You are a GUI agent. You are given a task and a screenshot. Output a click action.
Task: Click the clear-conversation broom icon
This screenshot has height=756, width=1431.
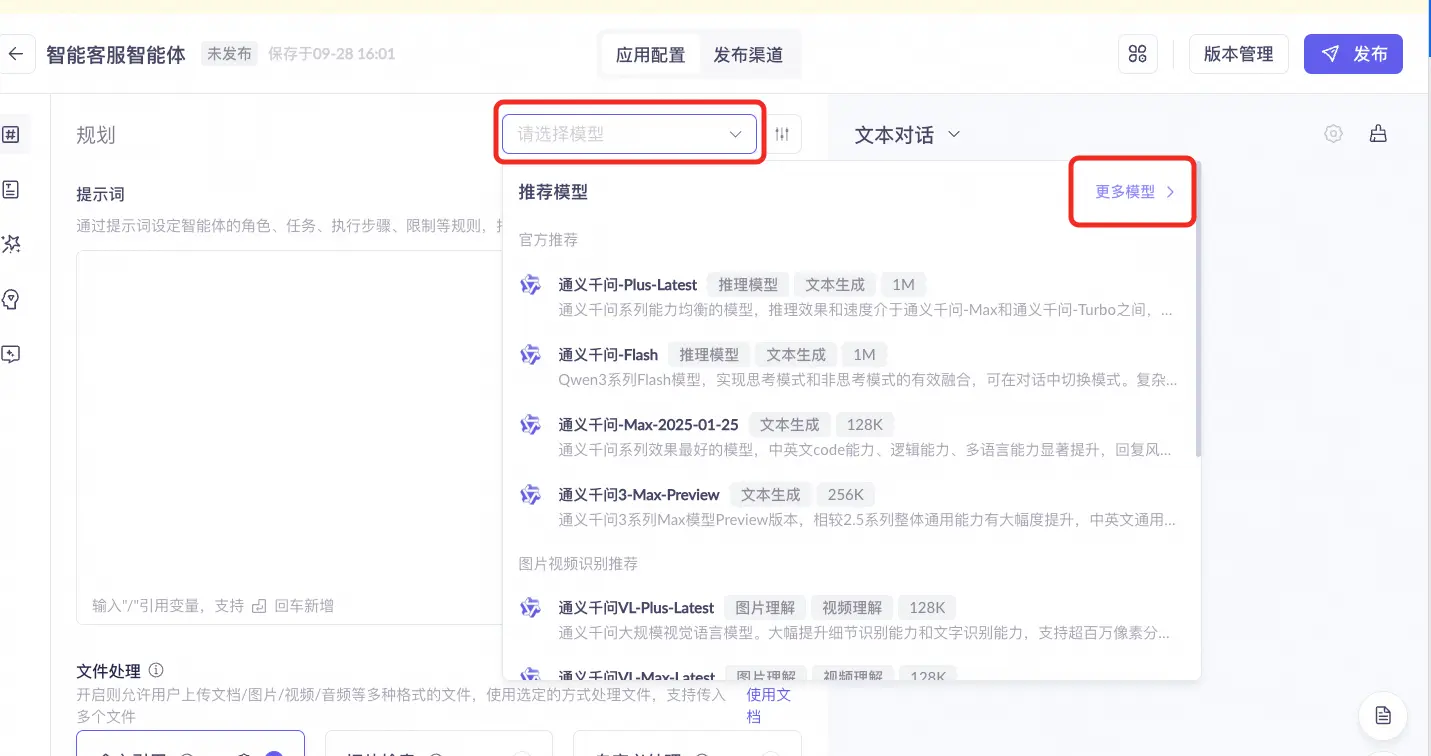tap(1378, 134)
